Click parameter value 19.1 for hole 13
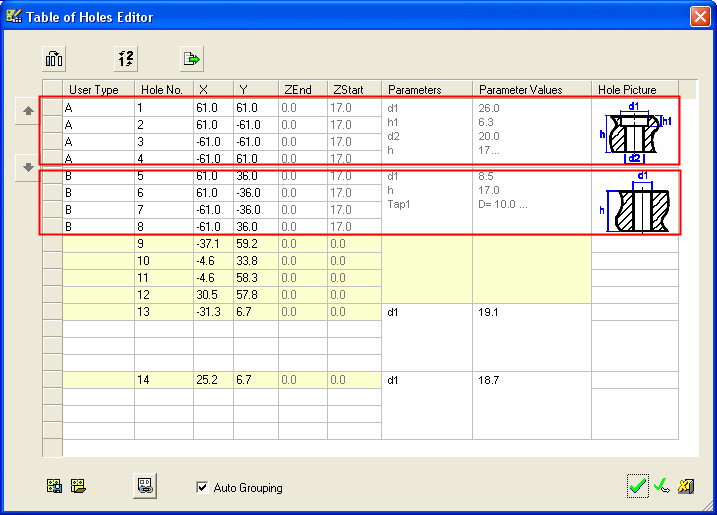Image resolution: width=717 pixels, height=515 pixels. click(531, 312)
